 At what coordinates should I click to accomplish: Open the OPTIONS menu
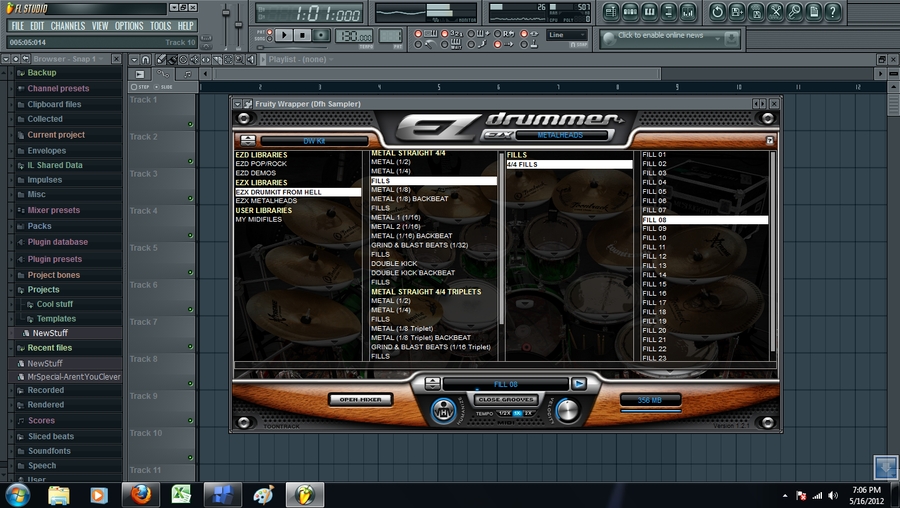tap(129, 26)
